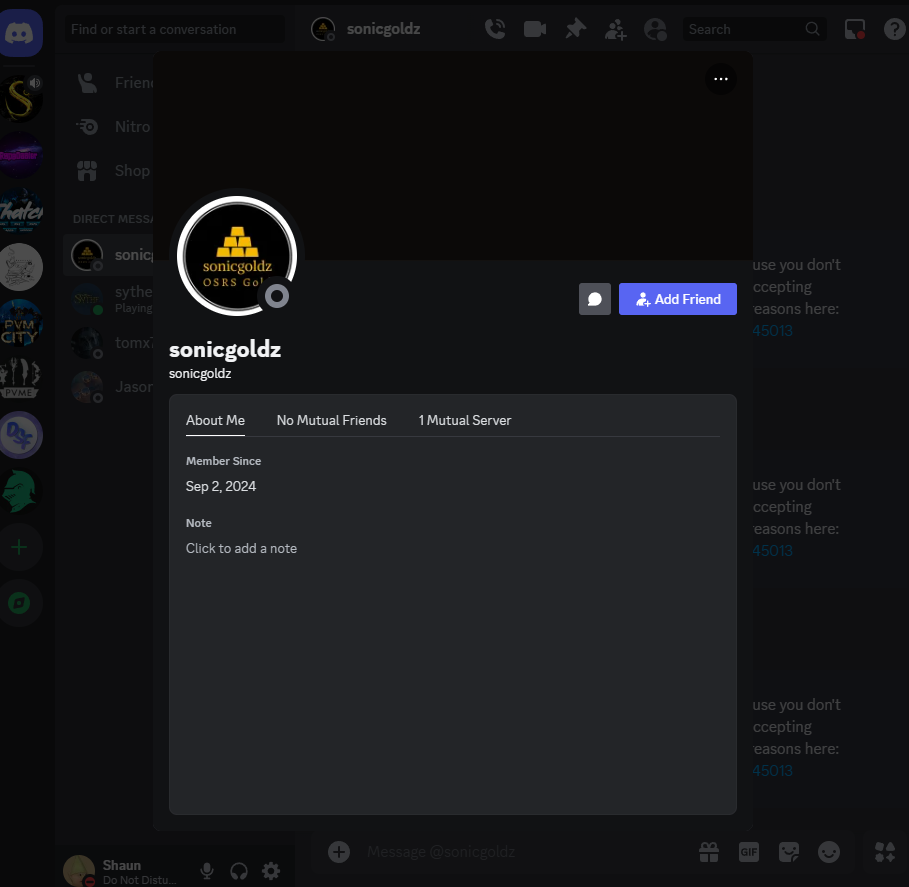Switch to About Me tab
Image resolution: width=909 pixels, height=887 pixels.
pyautogui.click(x=215, y=420)
